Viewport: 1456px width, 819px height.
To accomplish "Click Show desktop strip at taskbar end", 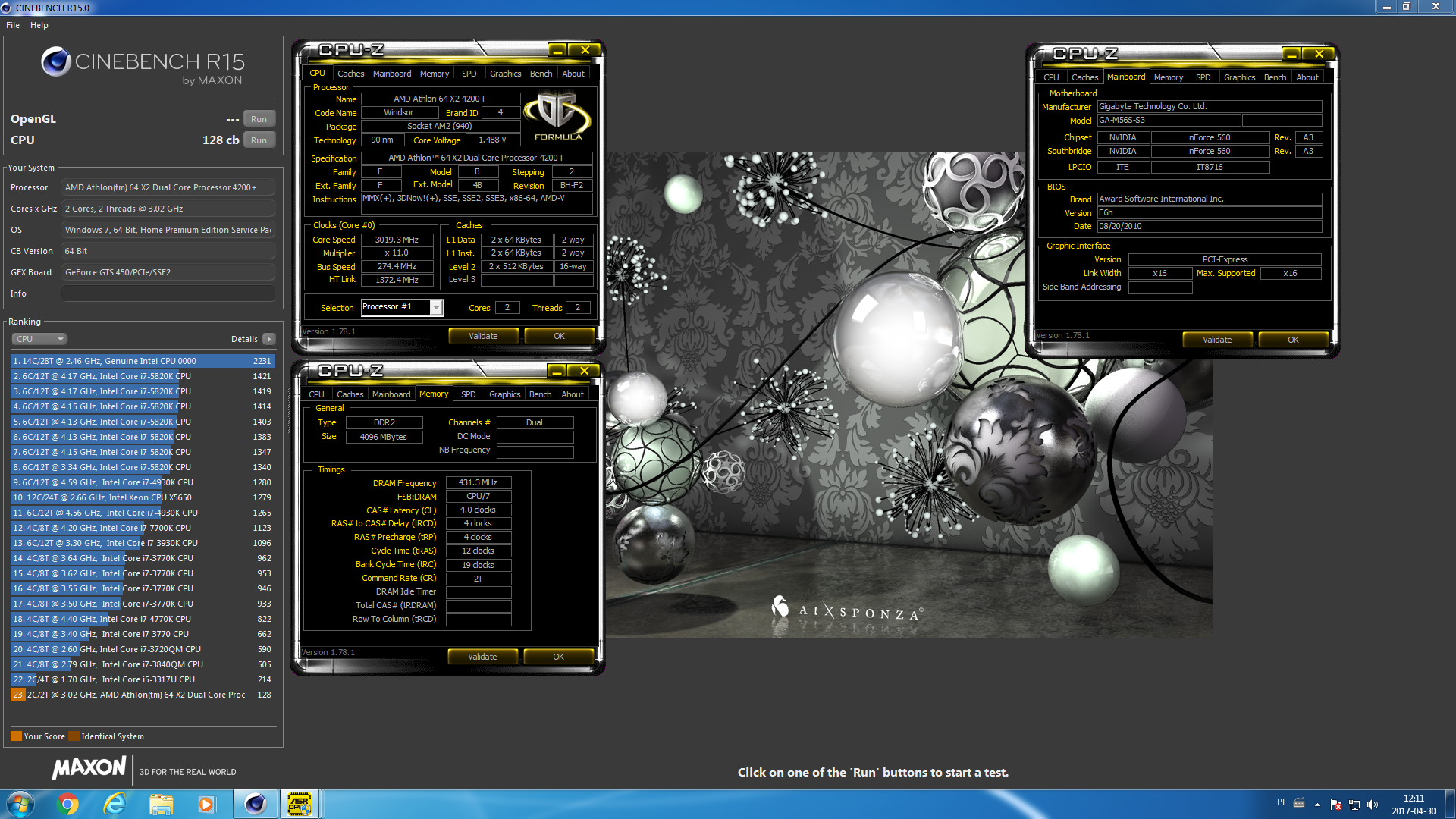I will tap(1450, 804).
